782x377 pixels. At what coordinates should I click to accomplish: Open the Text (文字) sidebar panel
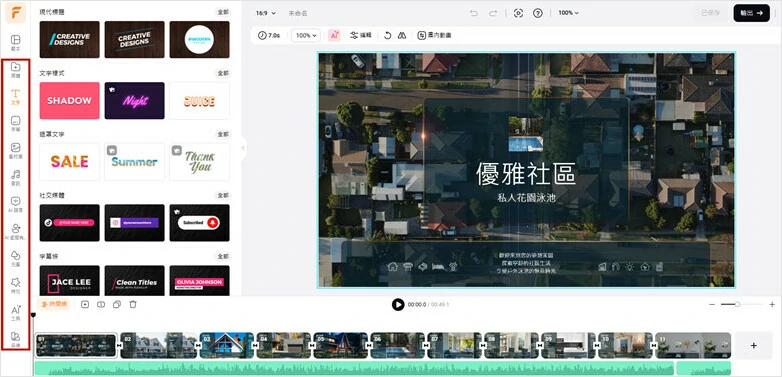[x=16, y=97]
